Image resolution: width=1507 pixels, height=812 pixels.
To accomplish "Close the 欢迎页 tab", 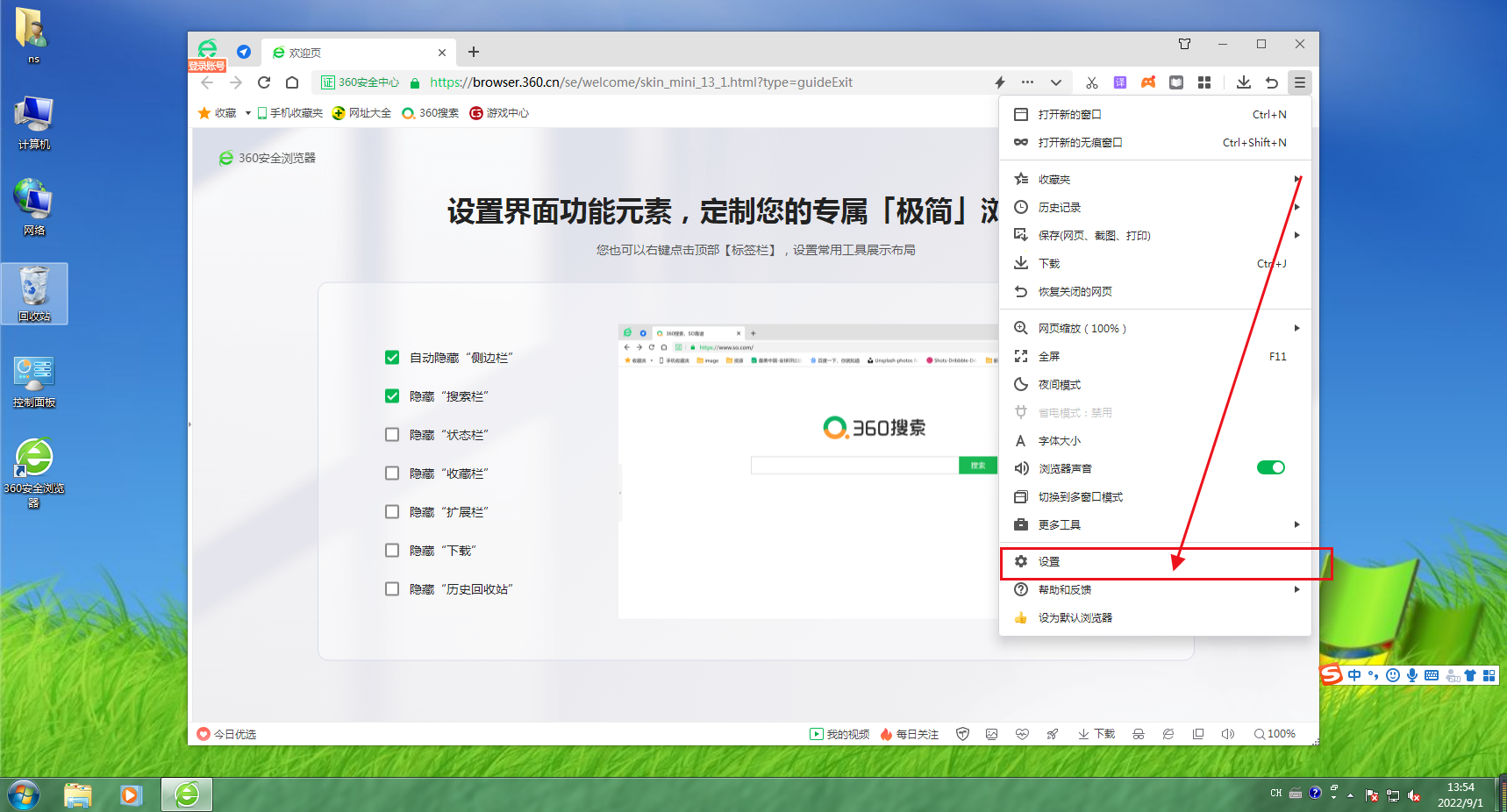I will click(x=442, y=53).
